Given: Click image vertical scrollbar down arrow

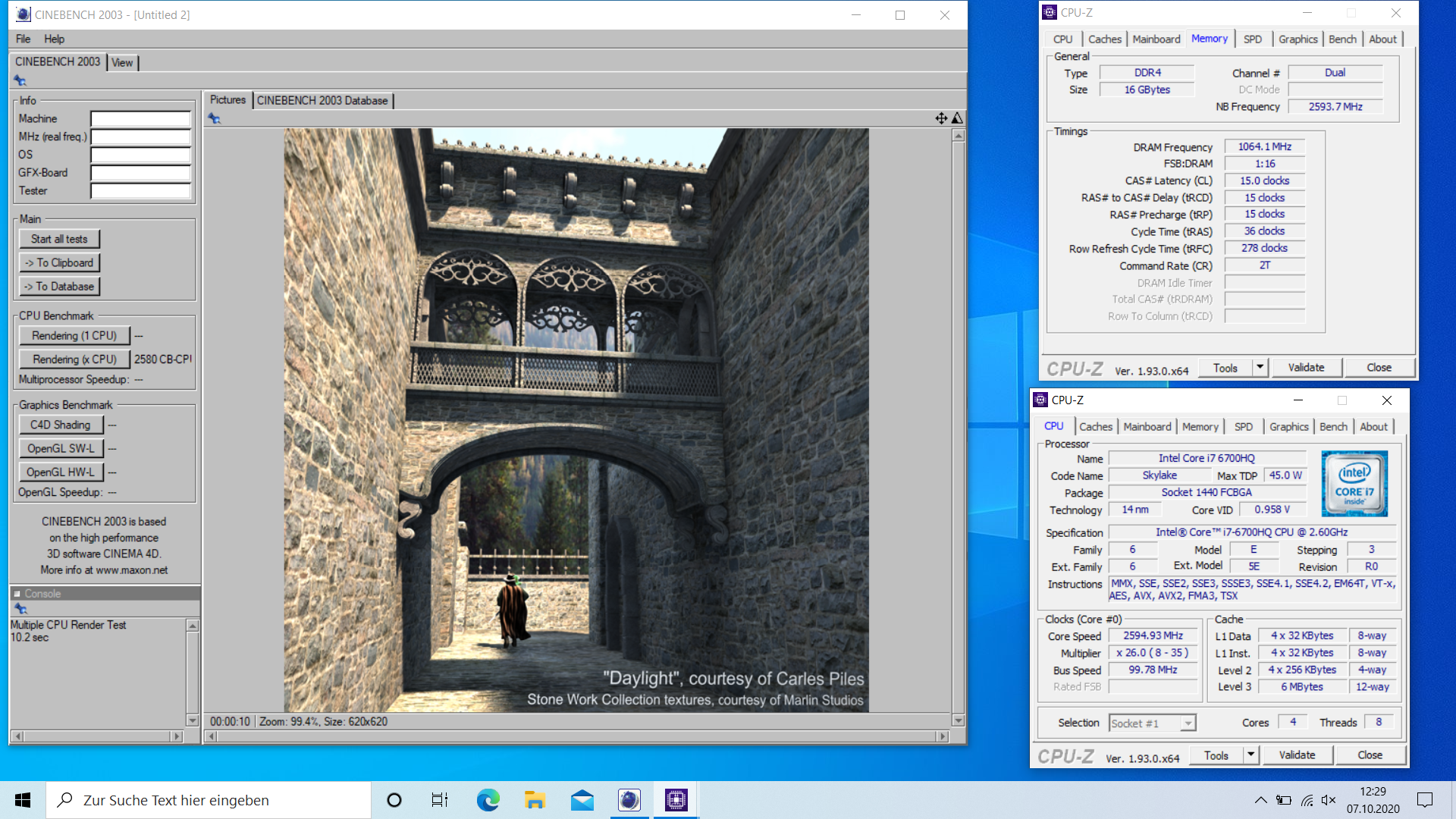Looking at the screenshot, I should click(959, 720).
